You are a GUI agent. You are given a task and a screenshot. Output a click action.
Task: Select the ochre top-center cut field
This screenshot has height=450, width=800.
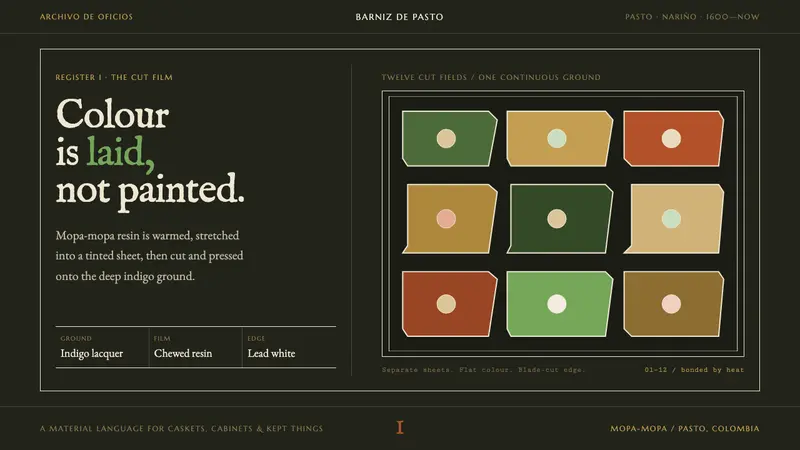[560, 139]
